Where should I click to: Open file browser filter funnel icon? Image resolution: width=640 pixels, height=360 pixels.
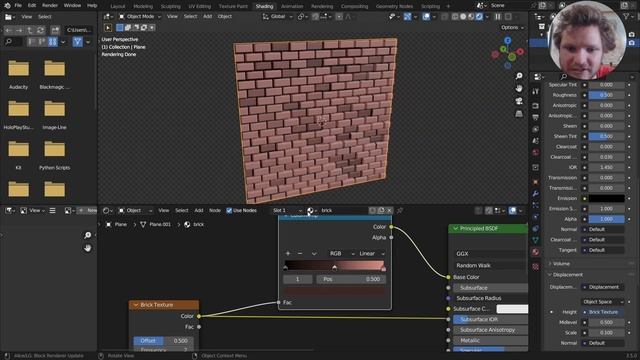coord(78,42)
